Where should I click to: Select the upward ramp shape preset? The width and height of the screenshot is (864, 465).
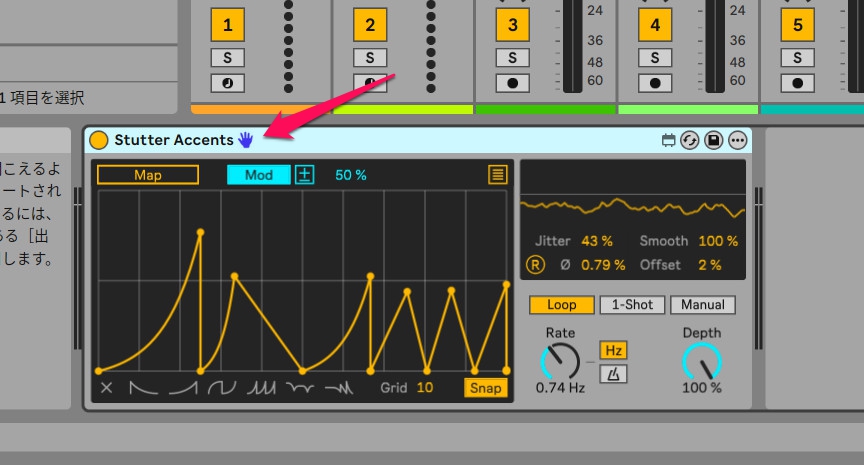tap(183, 387)
